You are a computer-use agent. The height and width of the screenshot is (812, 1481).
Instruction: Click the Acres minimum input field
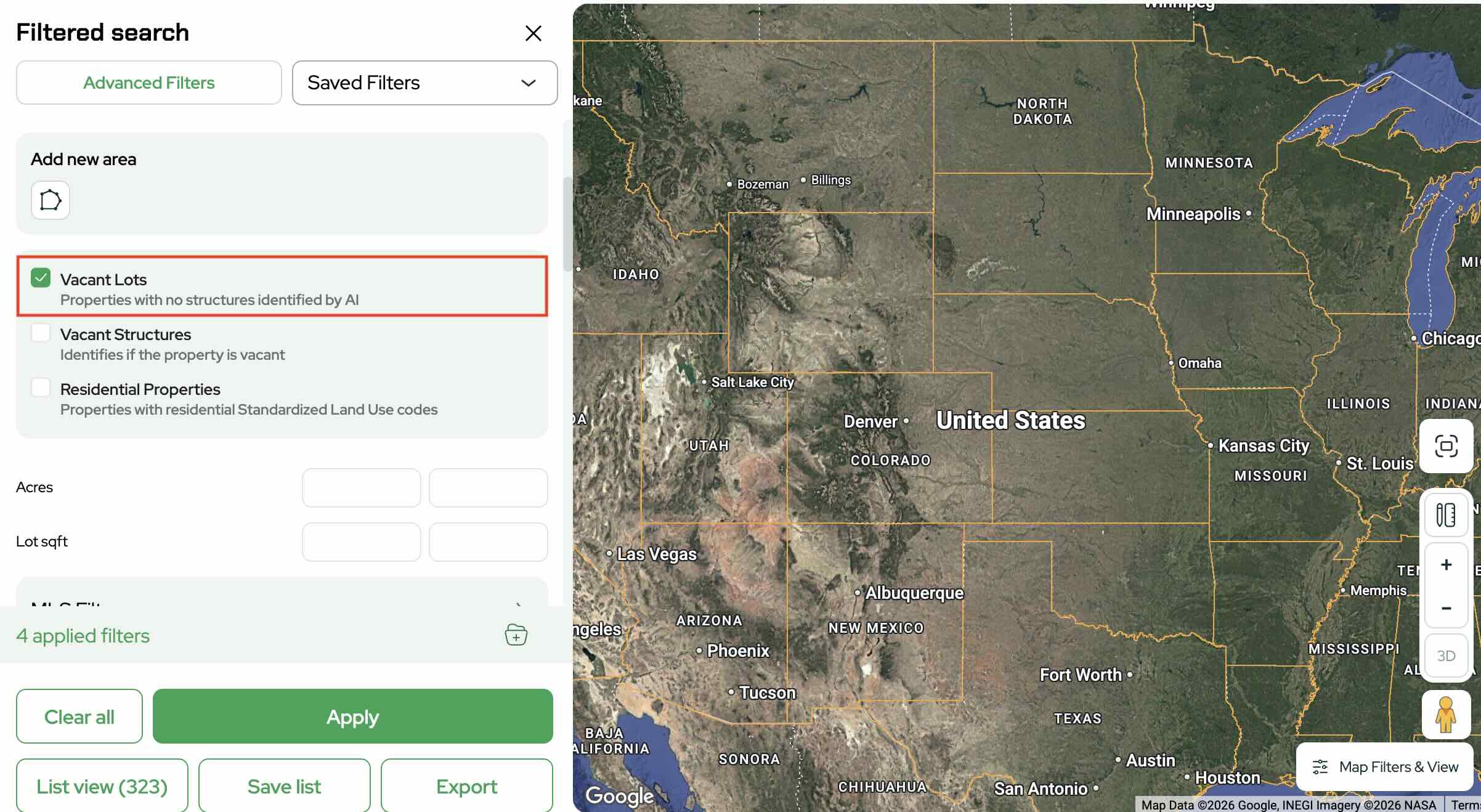tap(361, 488)
